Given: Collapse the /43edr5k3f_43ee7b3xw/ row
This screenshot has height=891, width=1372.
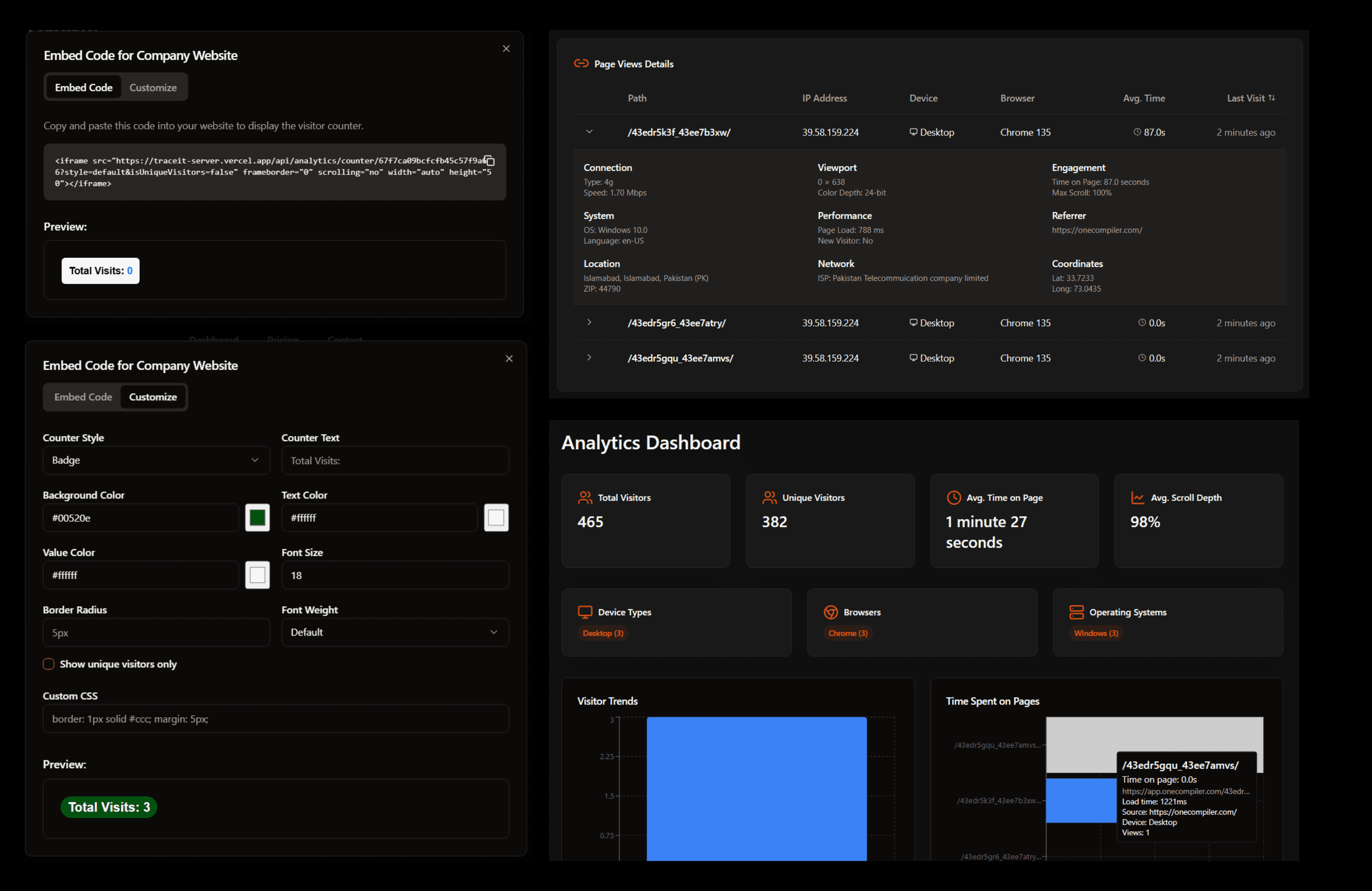Looking at the screenshot, I should (589, 132).
